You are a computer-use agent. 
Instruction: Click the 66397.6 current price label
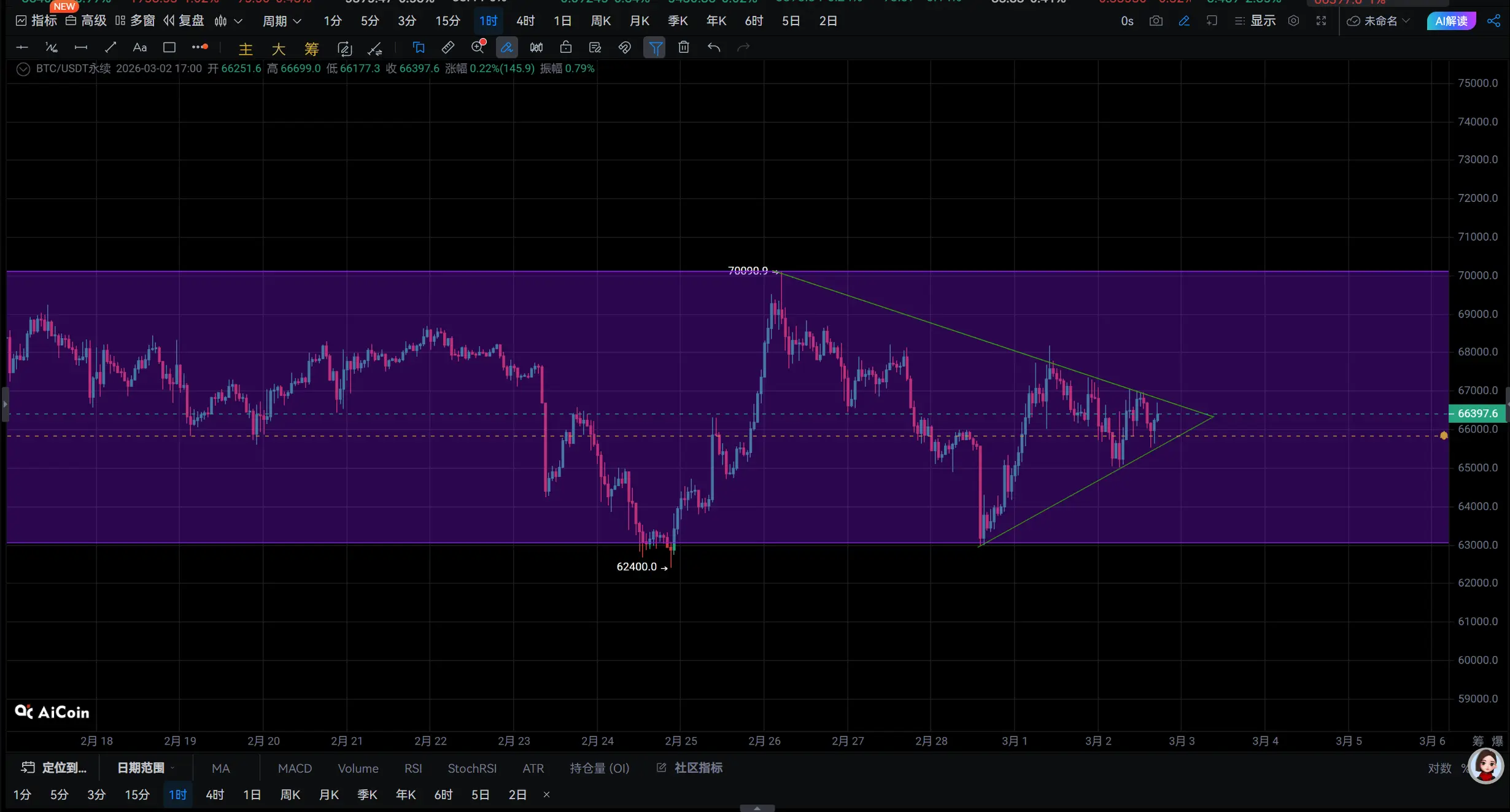coord(1477,413)
